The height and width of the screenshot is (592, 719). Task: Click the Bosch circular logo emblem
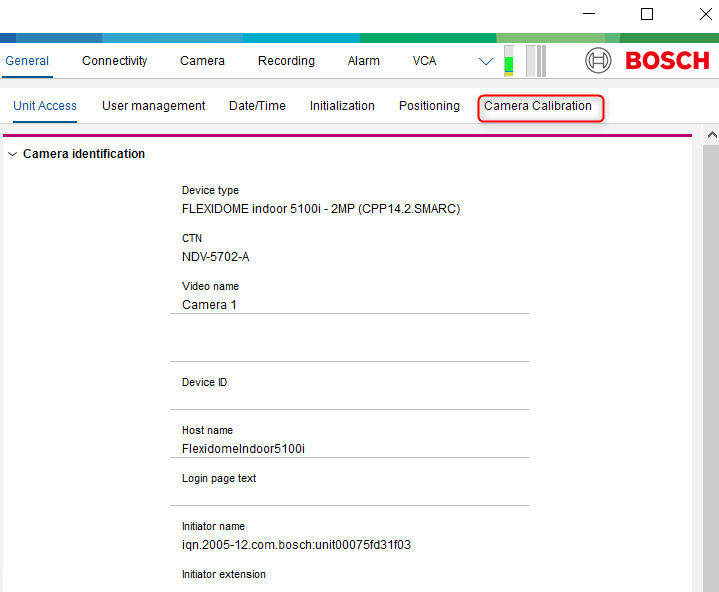[x=598, y=61]
